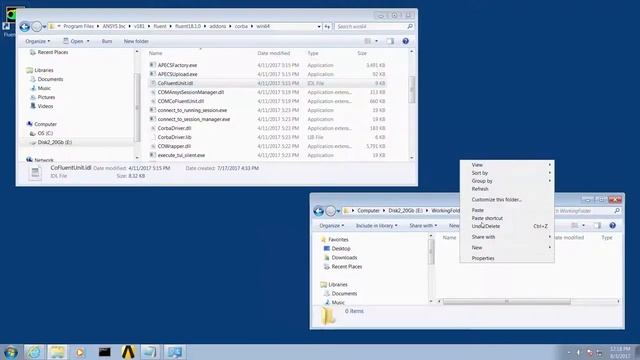Show hidden system tray icons arrow
This screenshot has width=640, height=360.
(569, 353)
